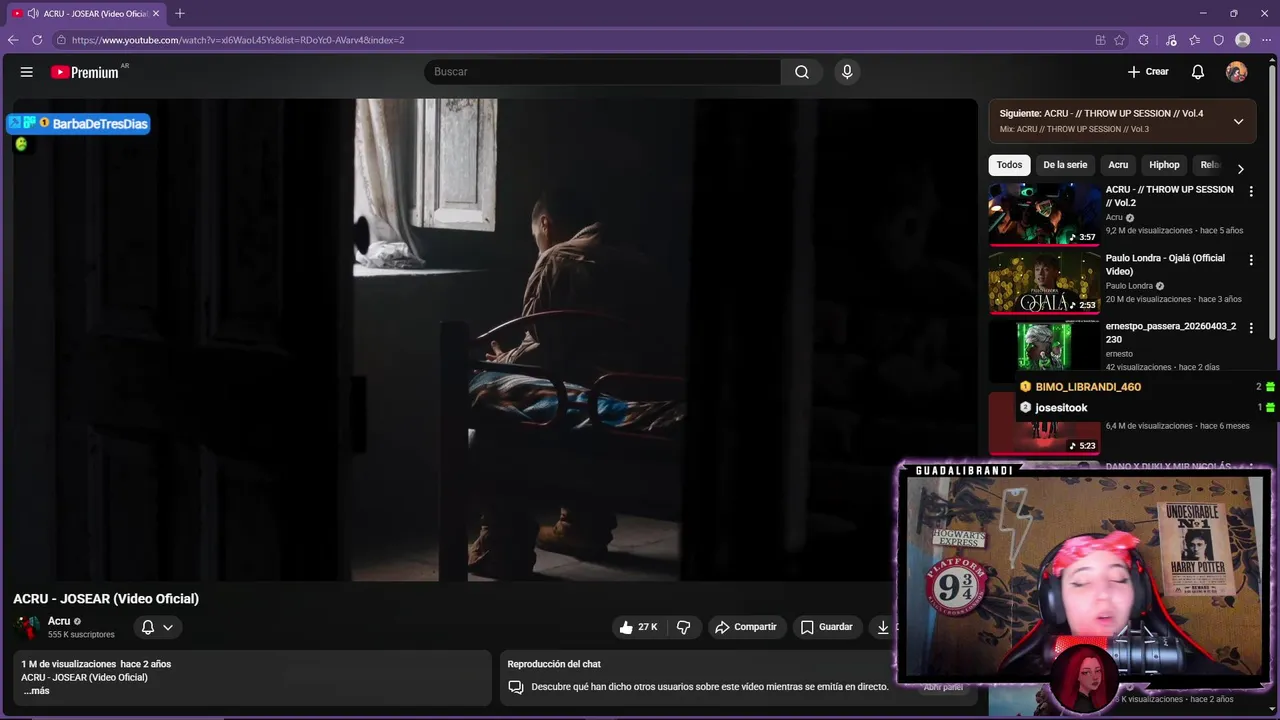Click 1 M de visualizaciones text

point(68,664)
